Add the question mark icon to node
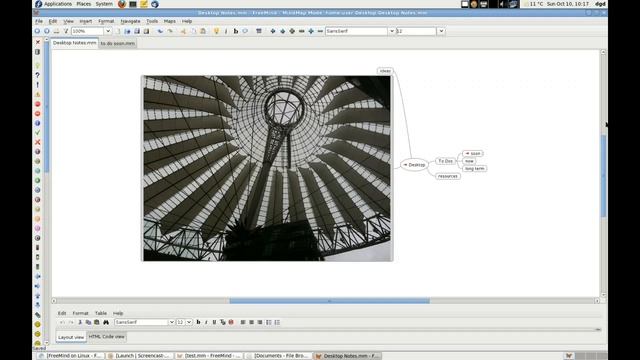Viewport: 640px width, 360px height. (38, 75)
